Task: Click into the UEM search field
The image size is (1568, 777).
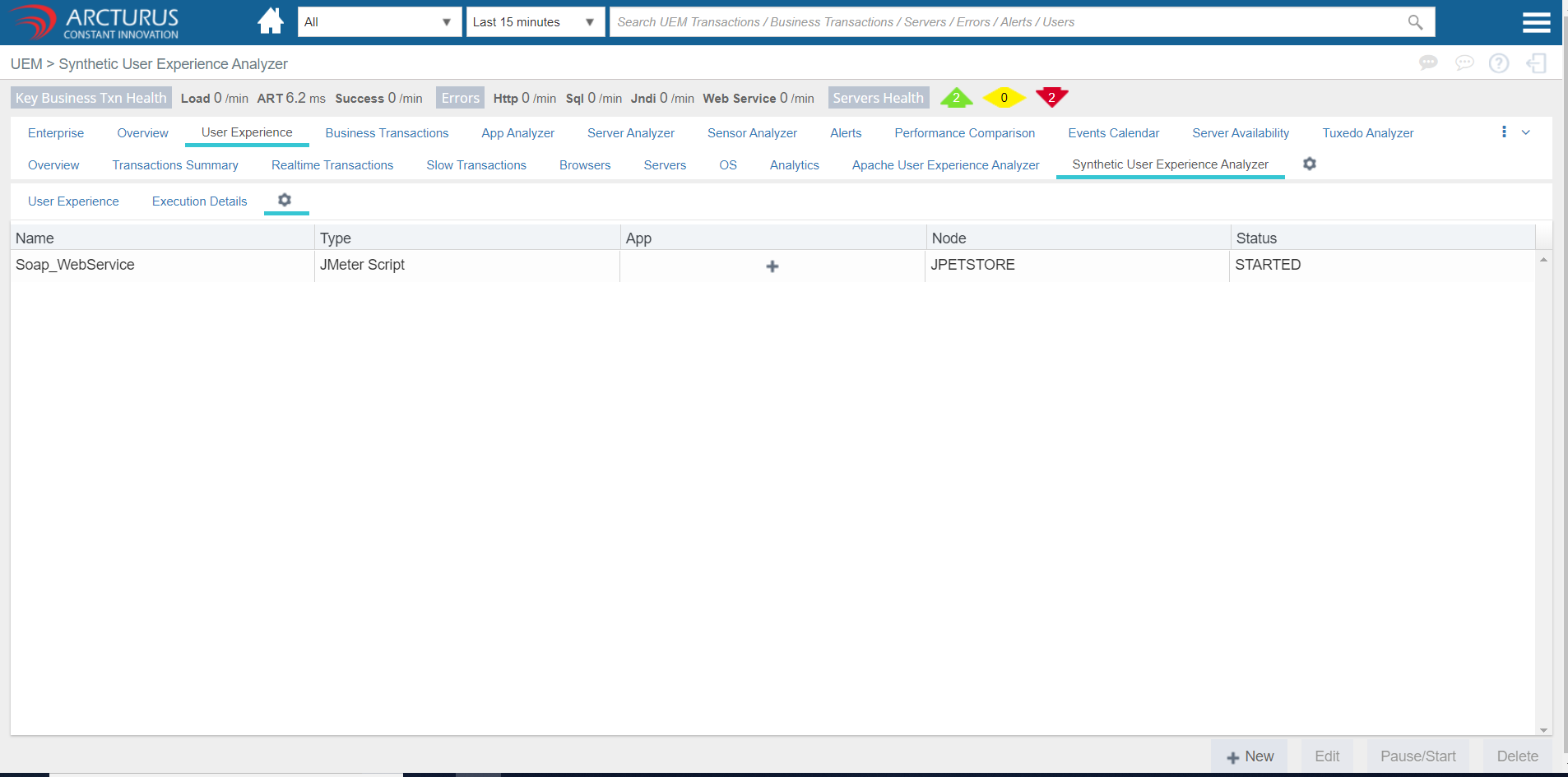Action: click(1004, 22)
